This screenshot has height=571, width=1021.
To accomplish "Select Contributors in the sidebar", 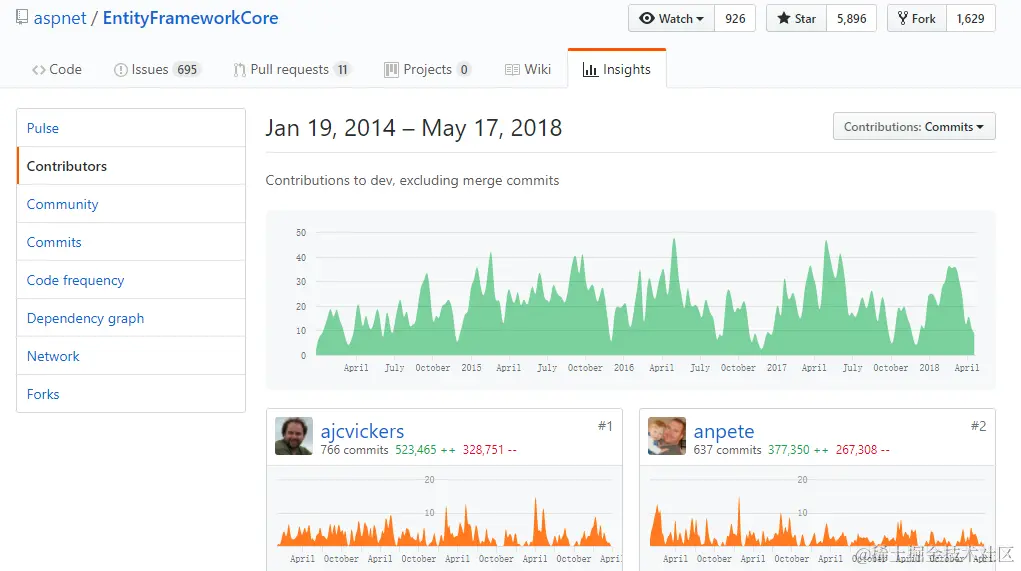I will click(131, 166).
